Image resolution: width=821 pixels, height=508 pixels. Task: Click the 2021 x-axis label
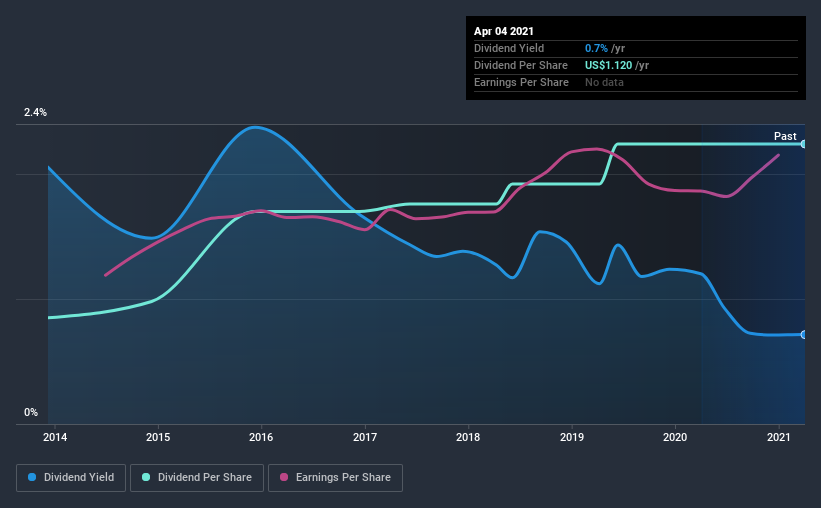(x=779, y=437)
